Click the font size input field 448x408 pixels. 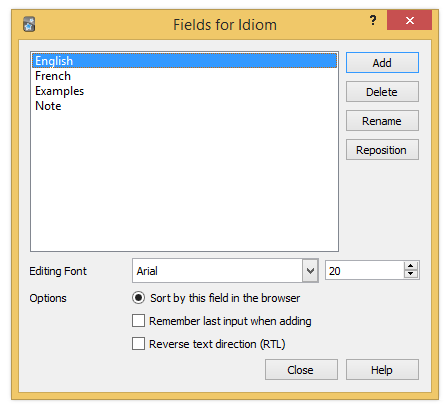365,271
